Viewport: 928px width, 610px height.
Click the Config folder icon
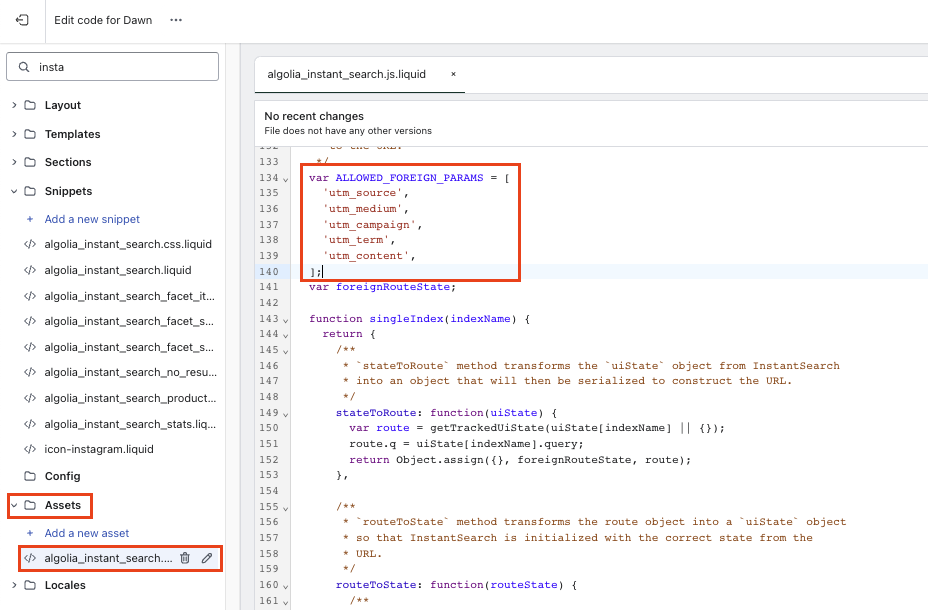[x=30, y=476]
